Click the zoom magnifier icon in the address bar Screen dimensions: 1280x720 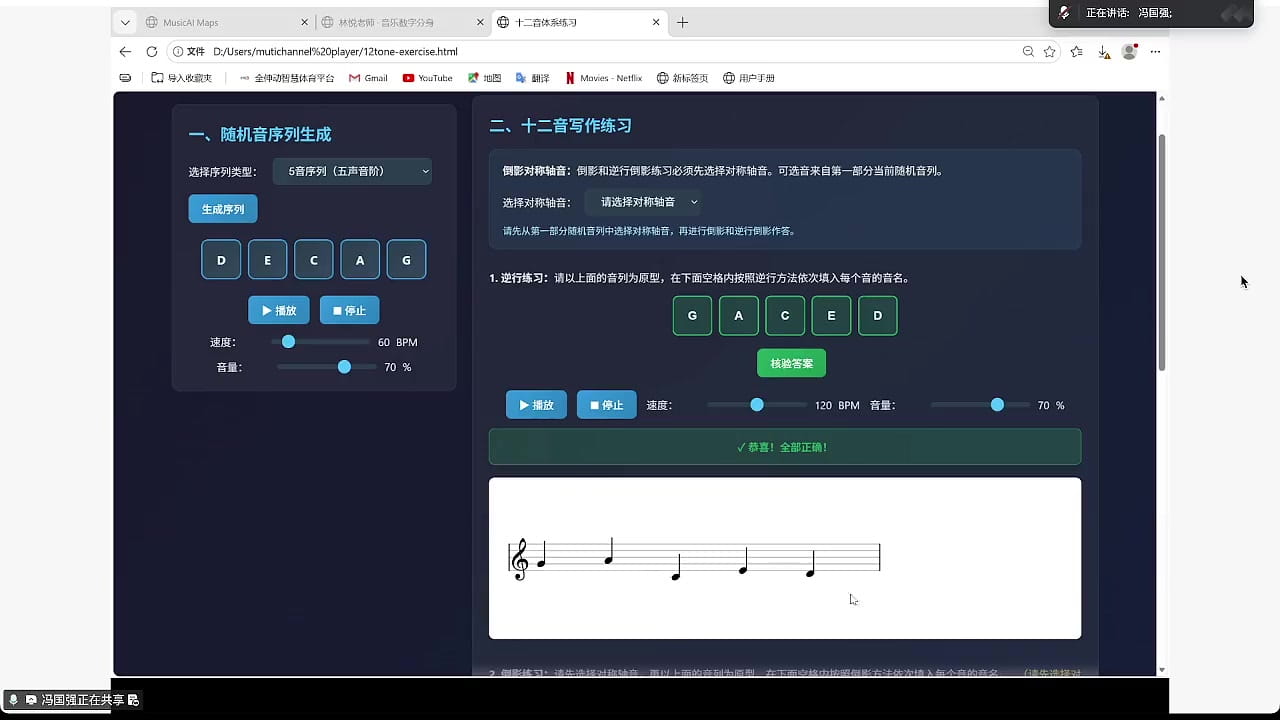point(1028,51)
